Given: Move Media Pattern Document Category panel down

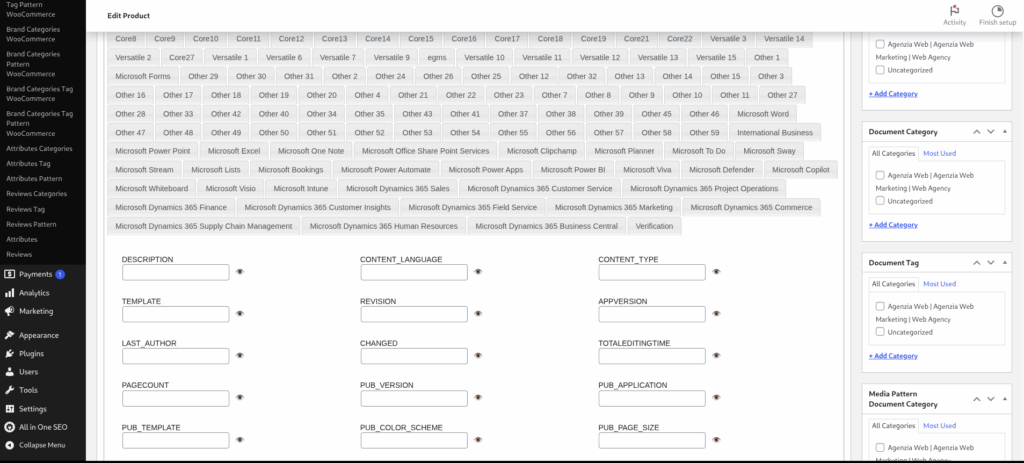Looking at the screenshot, I should coord(991,399).
